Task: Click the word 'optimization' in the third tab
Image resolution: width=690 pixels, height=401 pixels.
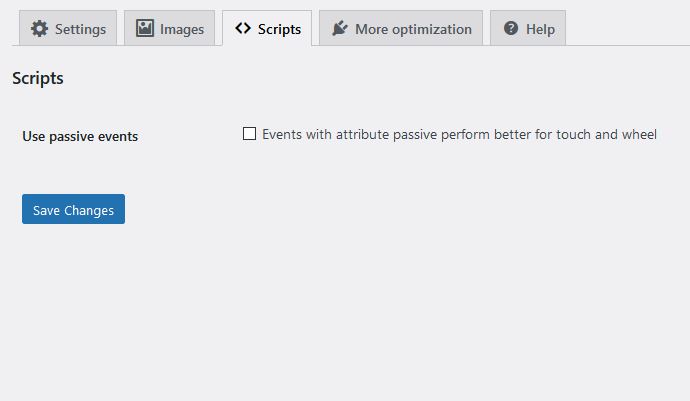Action: (432, 29)
